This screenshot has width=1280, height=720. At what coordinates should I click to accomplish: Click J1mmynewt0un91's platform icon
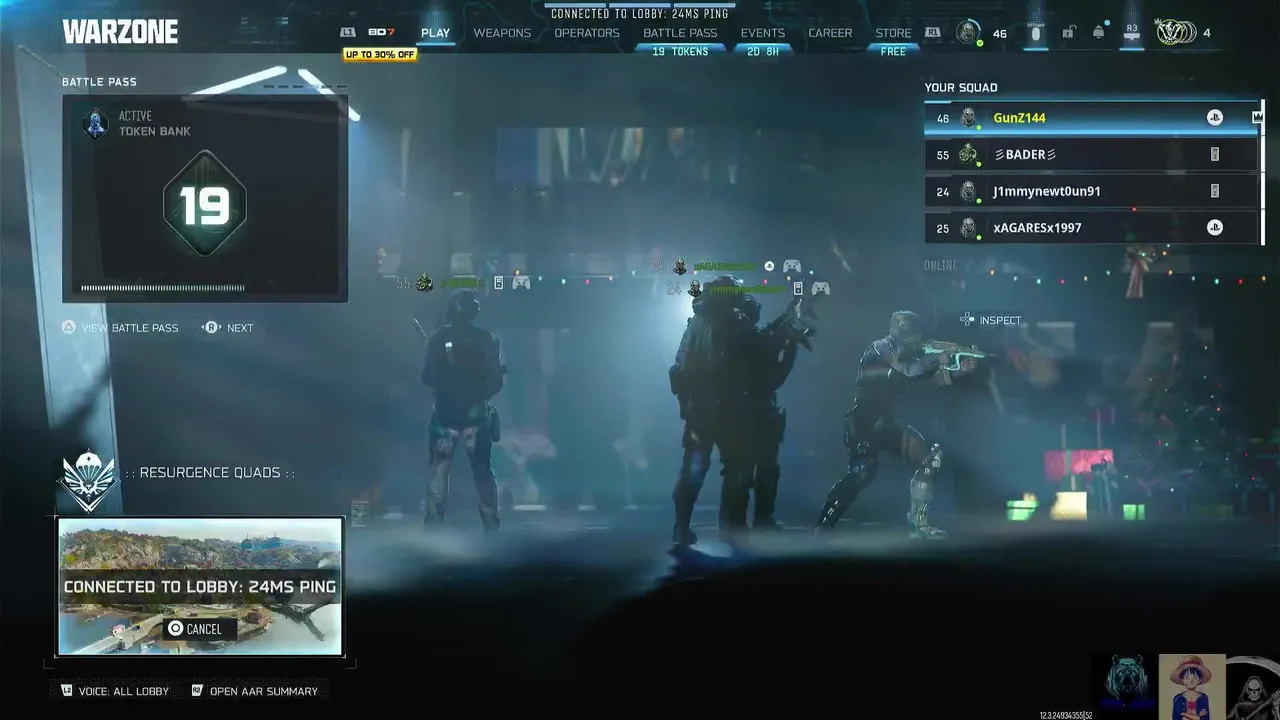(x=1215, y=191)
